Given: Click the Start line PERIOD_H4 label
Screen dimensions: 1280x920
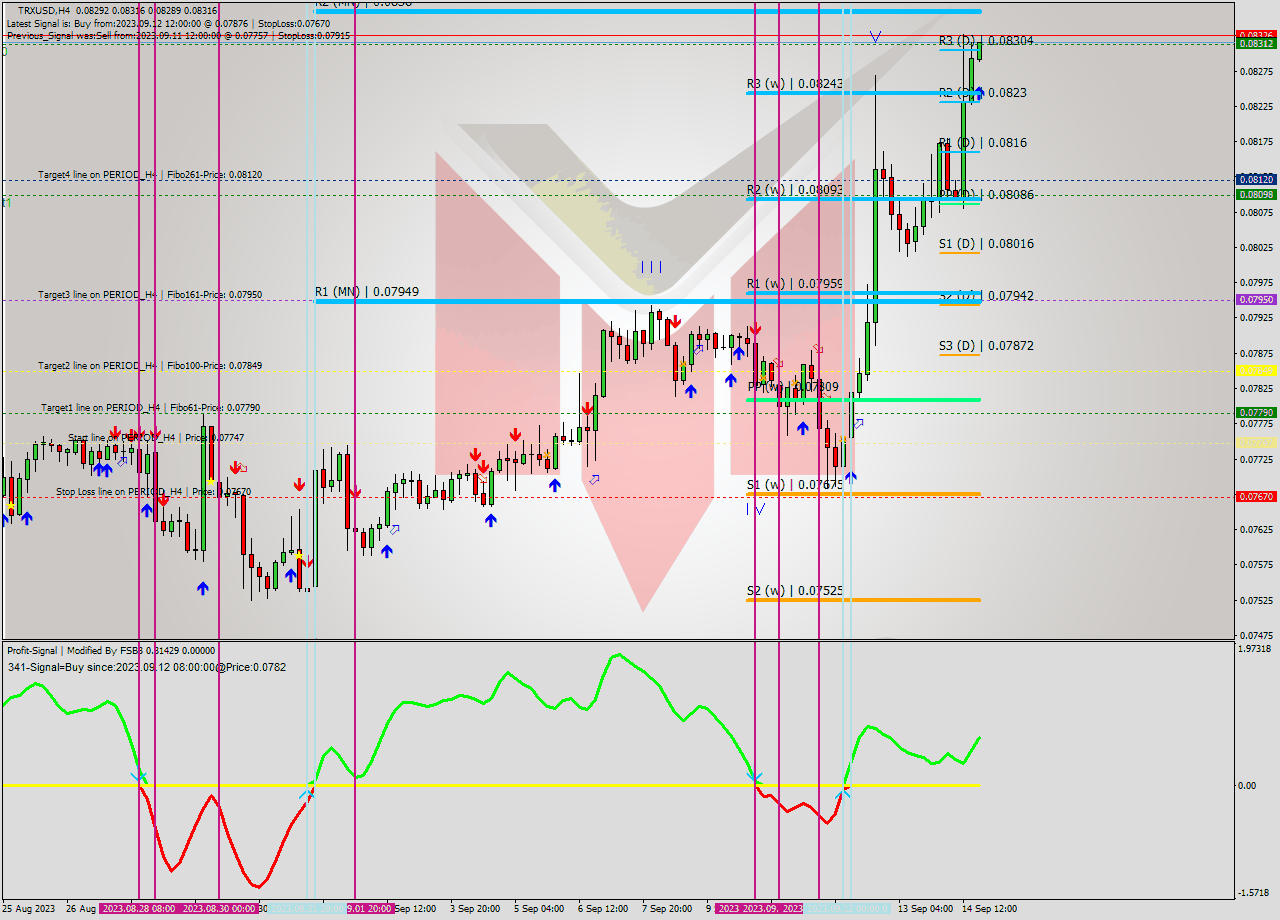Looking at the screenshot, I should (x=156, y=437).
